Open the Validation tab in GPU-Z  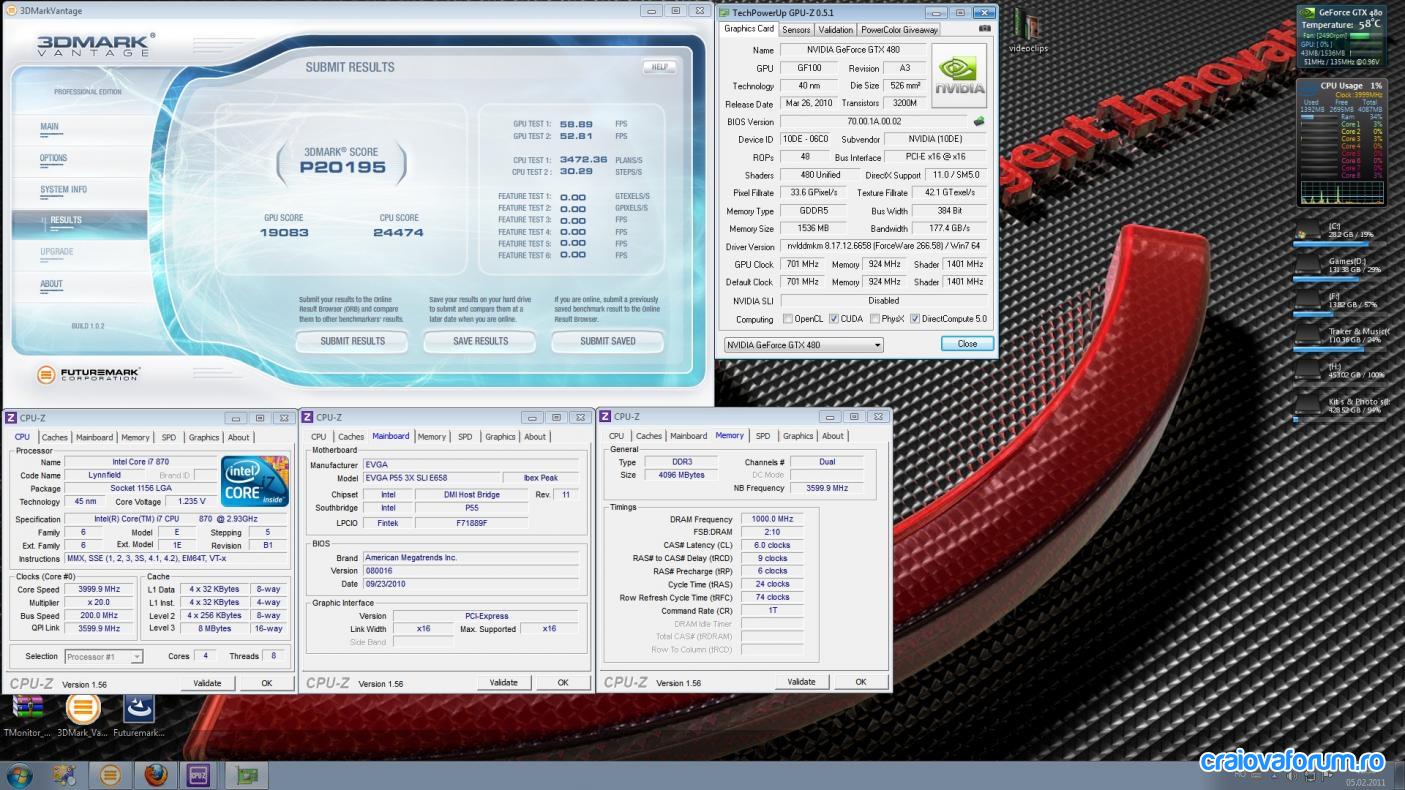click(x=835, y=30)
